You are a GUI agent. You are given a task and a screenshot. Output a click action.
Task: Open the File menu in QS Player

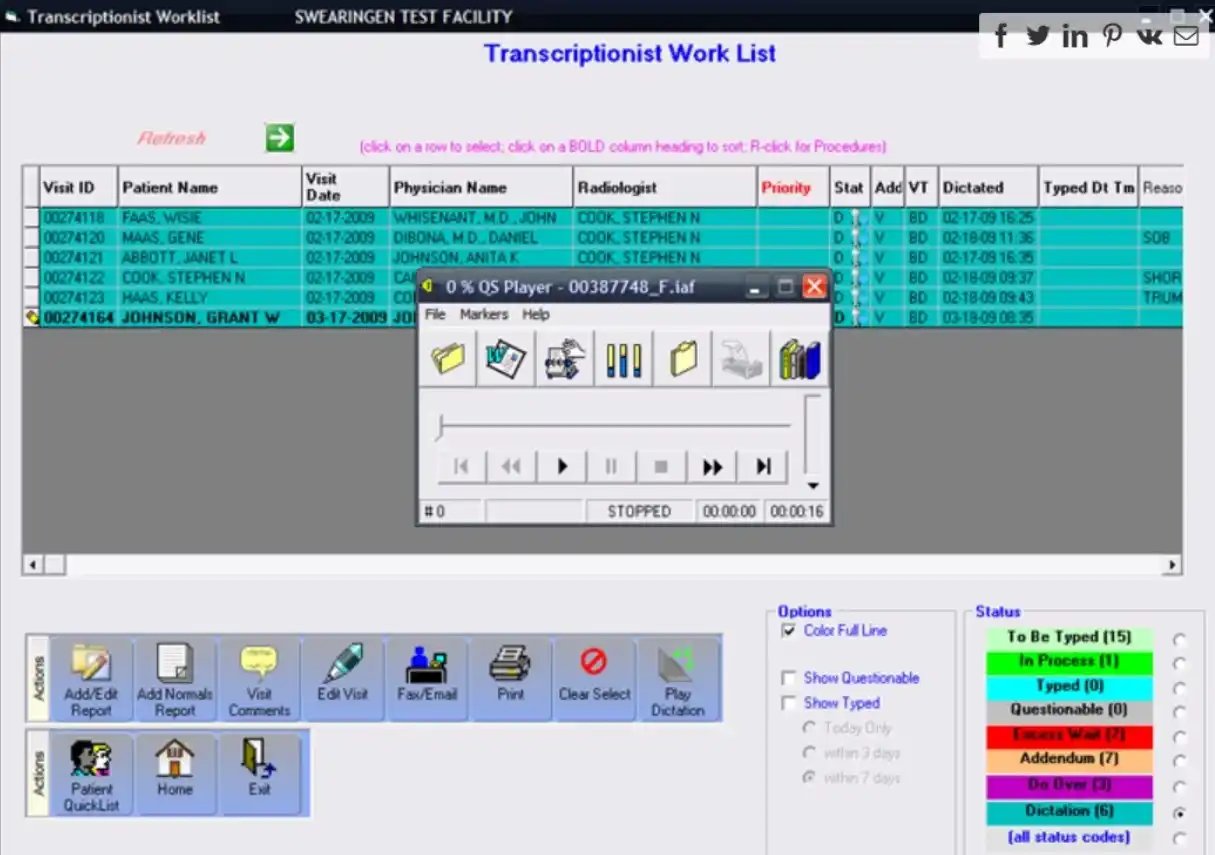[435, 313]
